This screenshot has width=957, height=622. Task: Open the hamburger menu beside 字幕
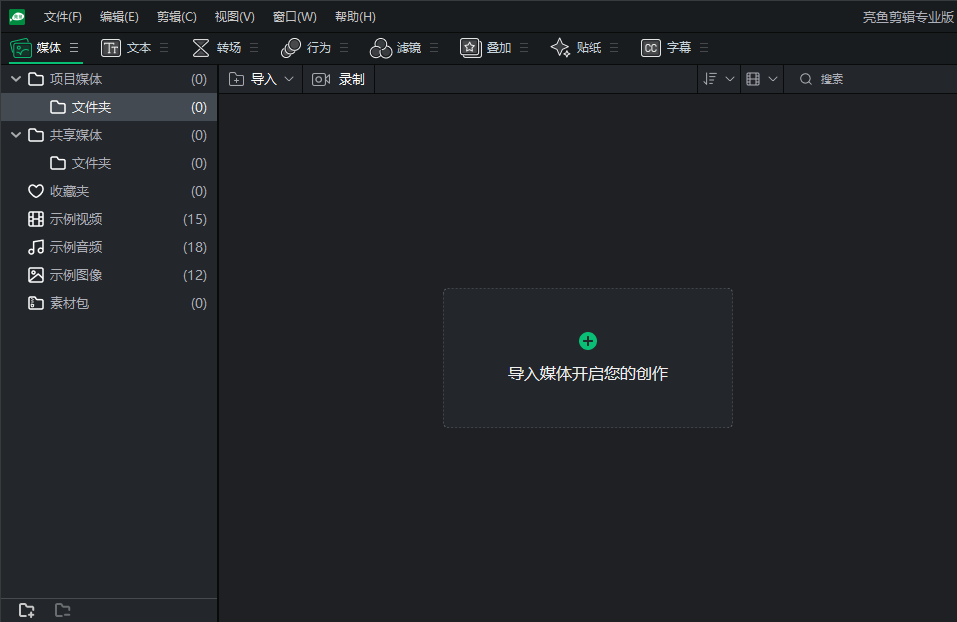pos(704,48)
